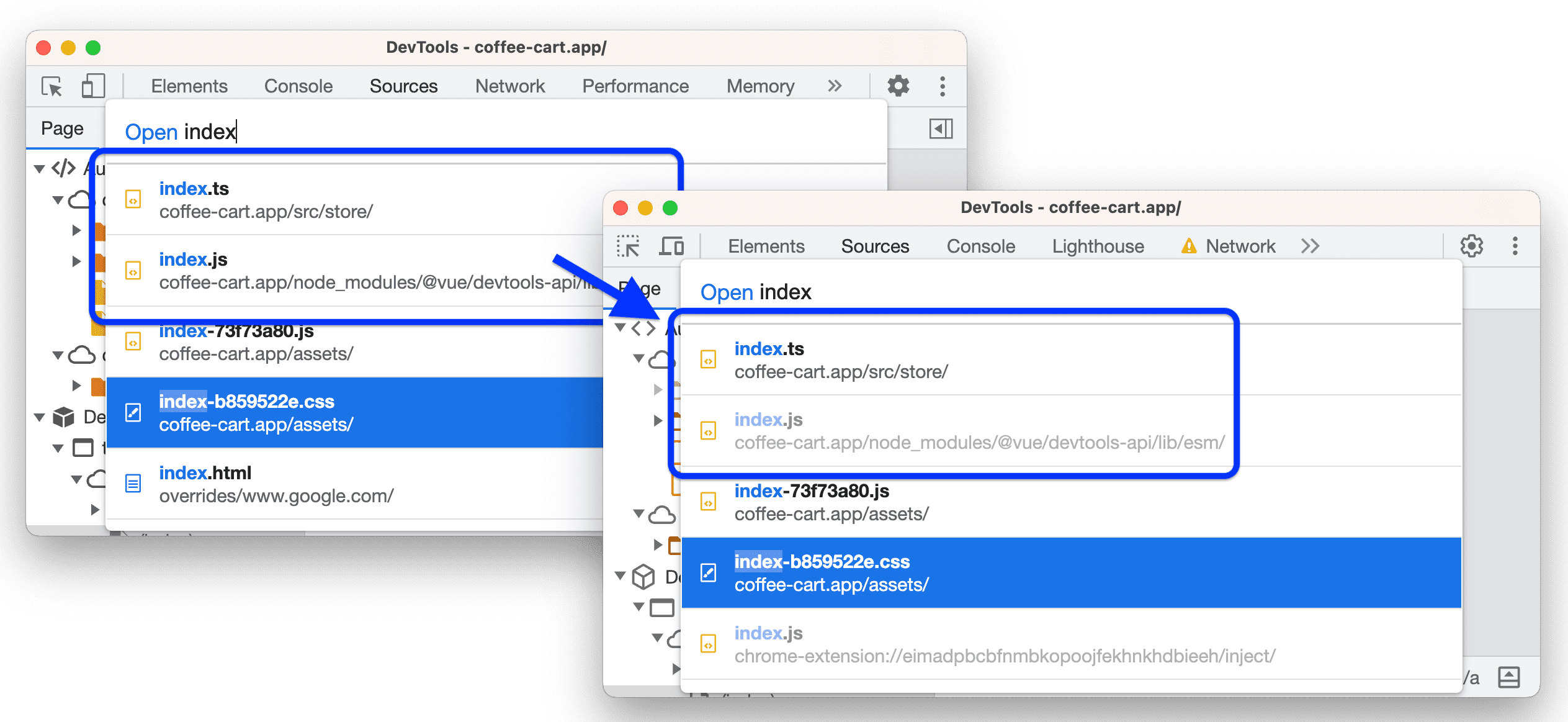Click the Sources tab in DevTools
This screenshot has height=722, width=1568.
pos(404,86)
